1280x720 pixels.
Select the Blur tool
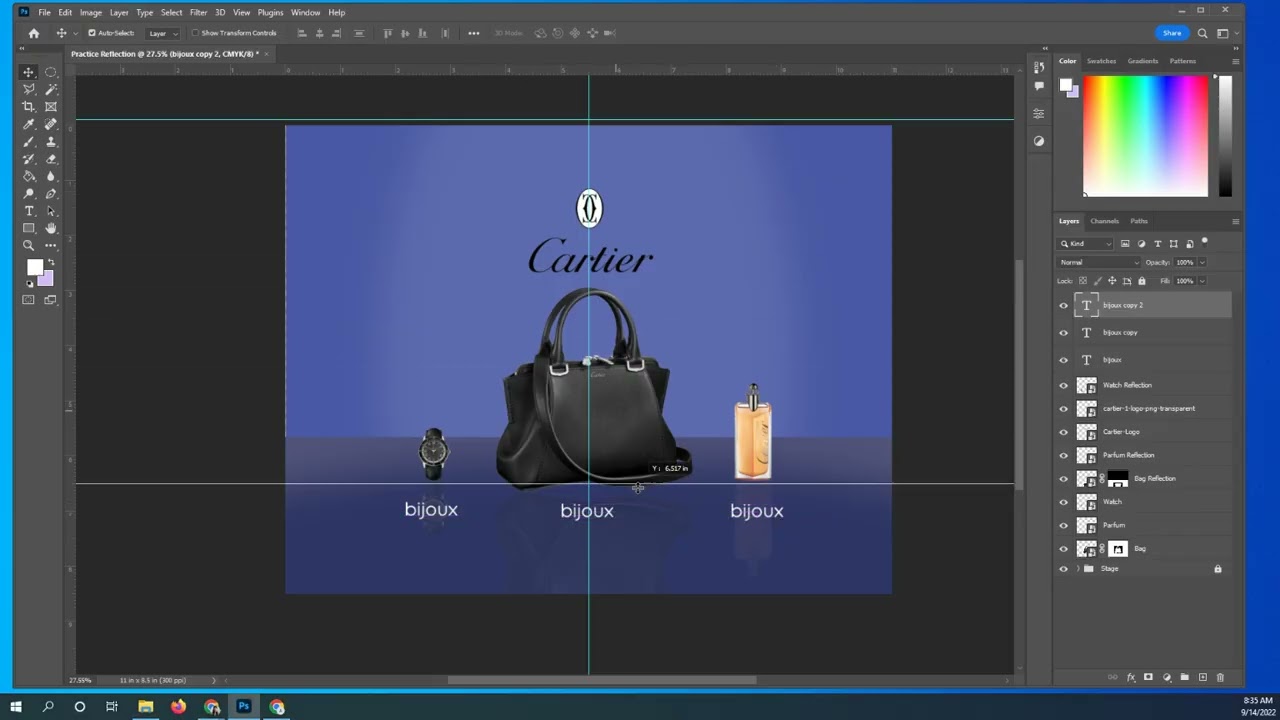(51, 176)
